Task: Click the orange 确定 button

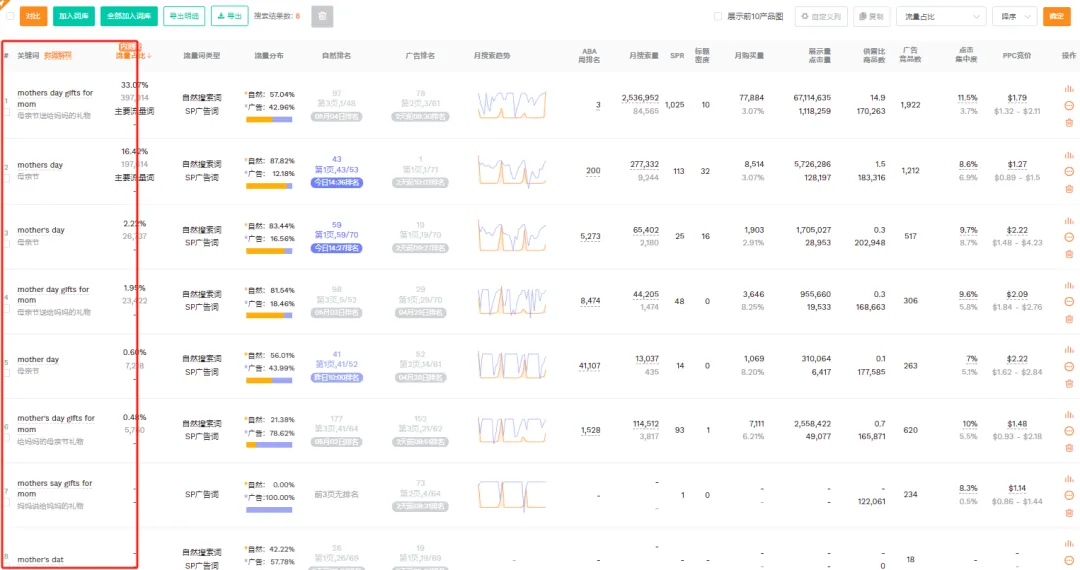Action: (1056, 16)
